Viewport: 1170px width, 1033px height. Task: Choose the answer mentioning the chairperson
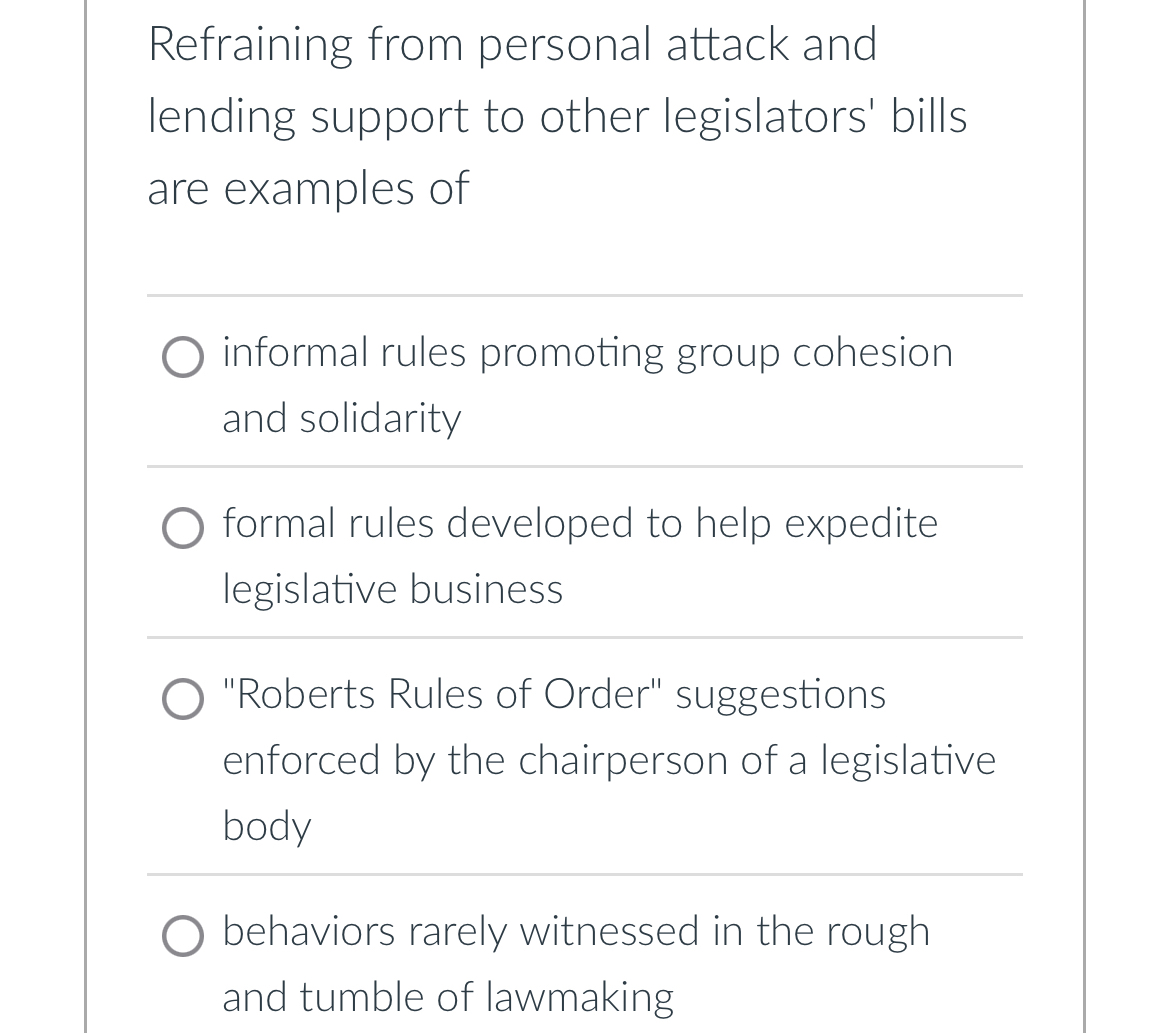tap(609, 760)
